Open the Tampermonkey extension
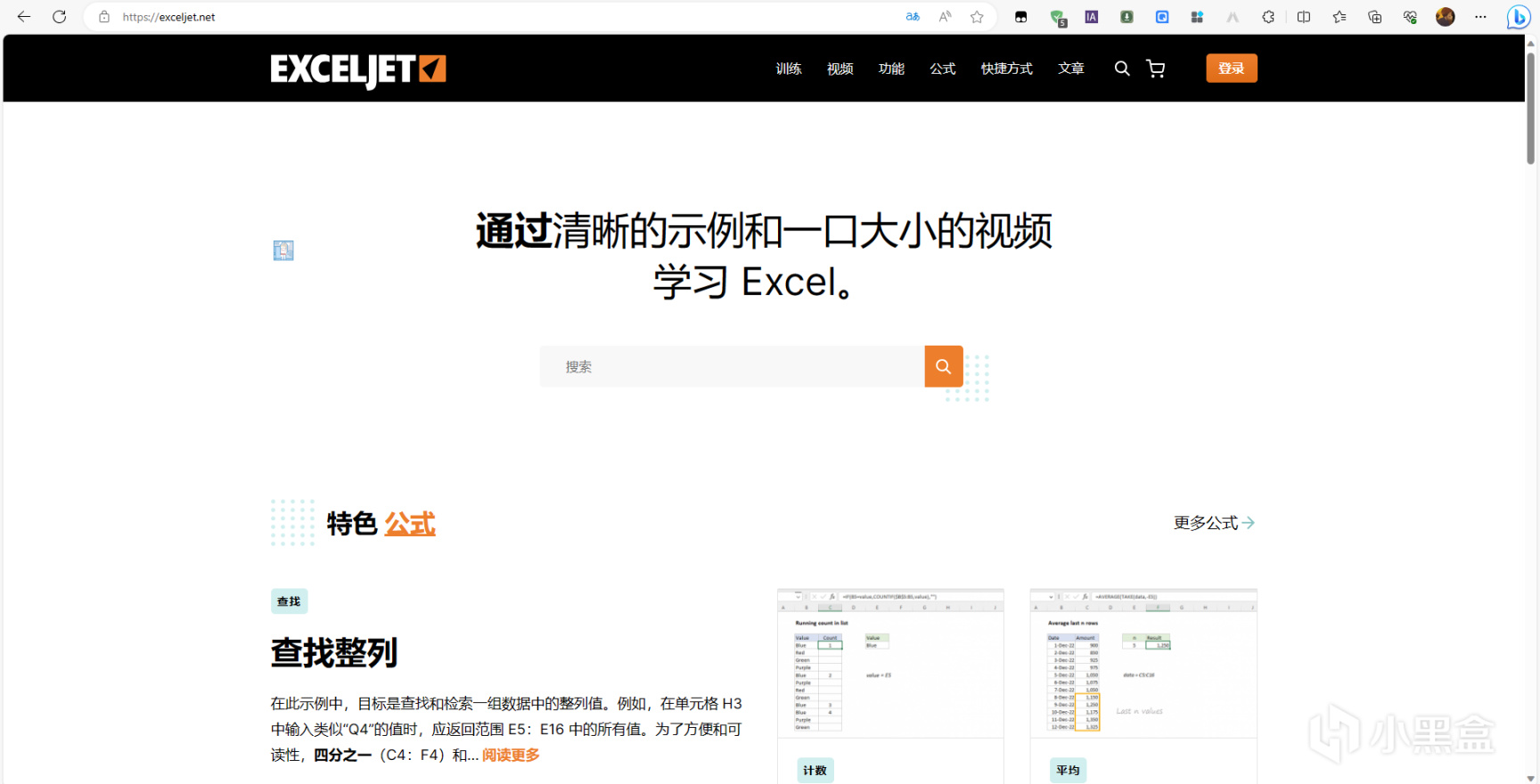Screen dimensions: 1540x784 coord(1021,17)
